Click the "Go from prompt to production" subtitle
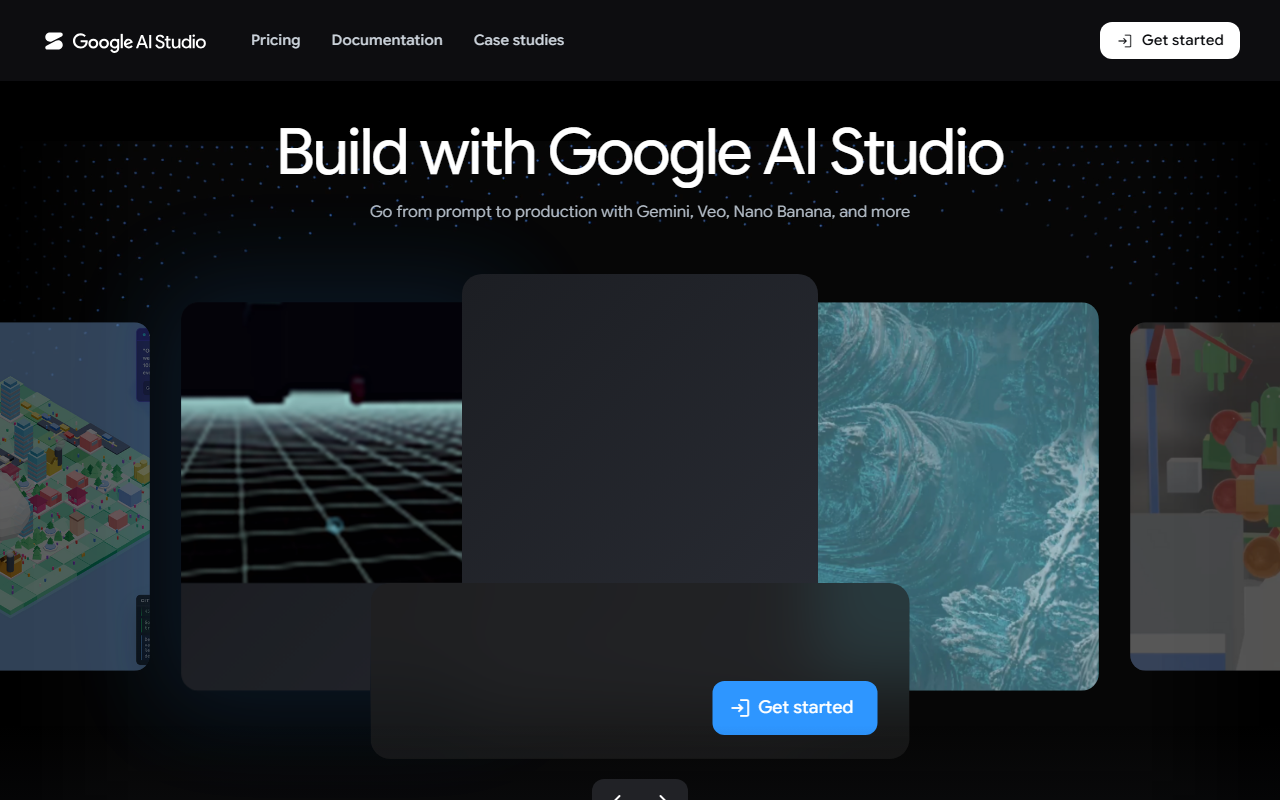The height and width of the screenshot is (800, 1280). click(x=640, y=212)
